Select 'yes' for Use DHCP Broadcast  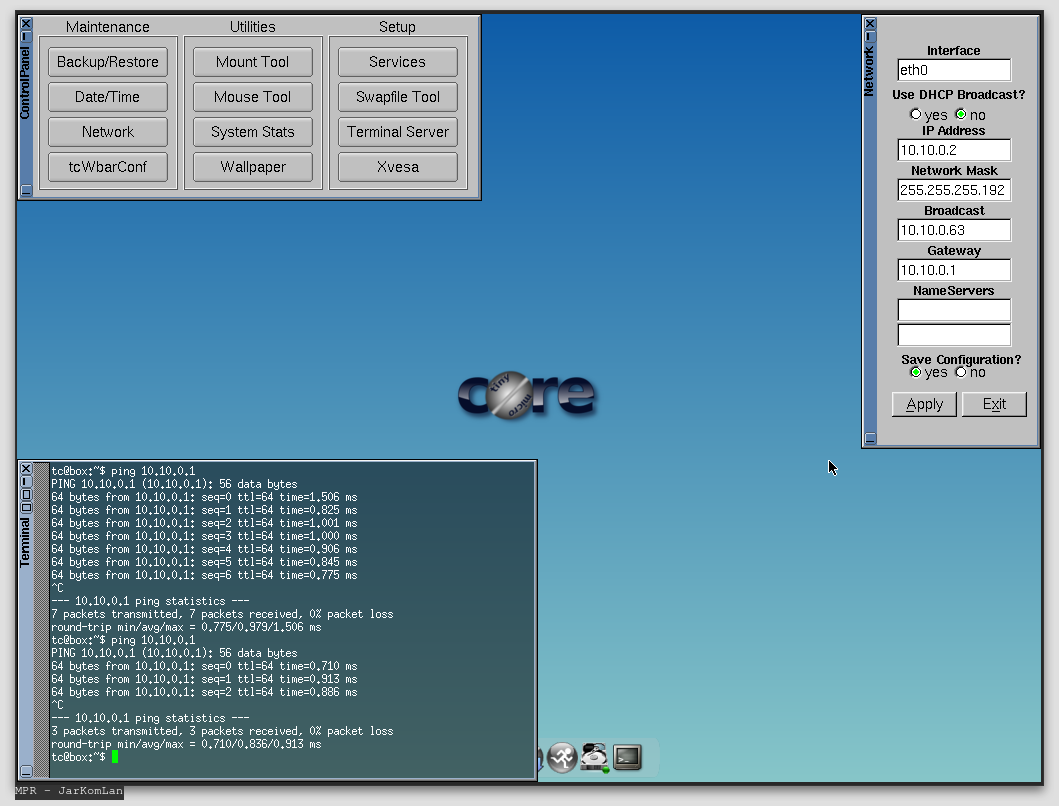pos(915,114)
